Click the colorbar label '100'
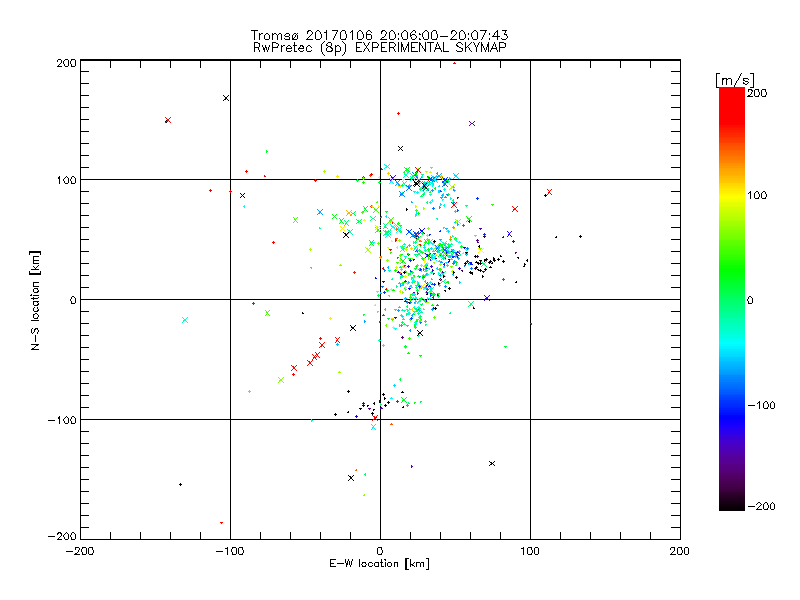 757,195
